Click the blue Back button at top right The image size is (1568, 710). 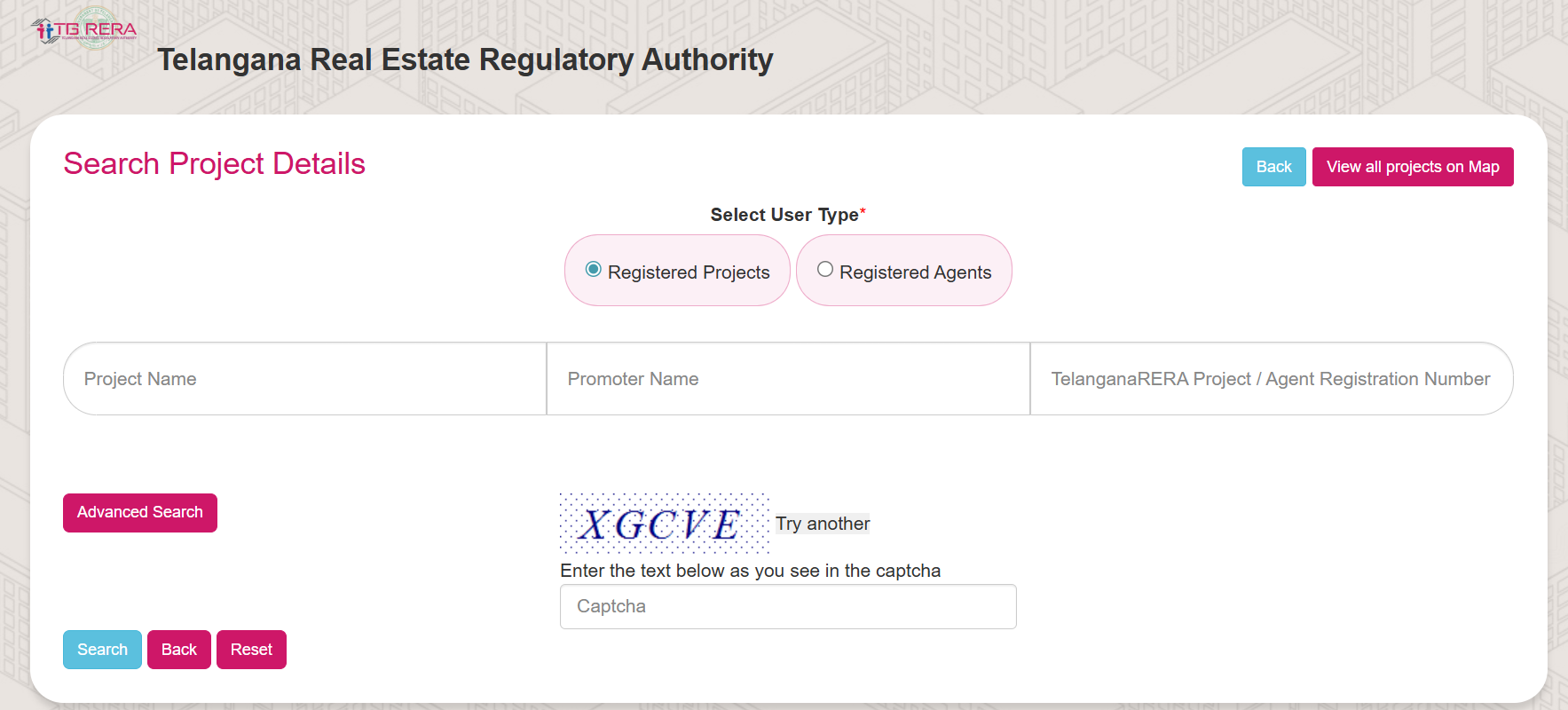[x=1273, y=167]
